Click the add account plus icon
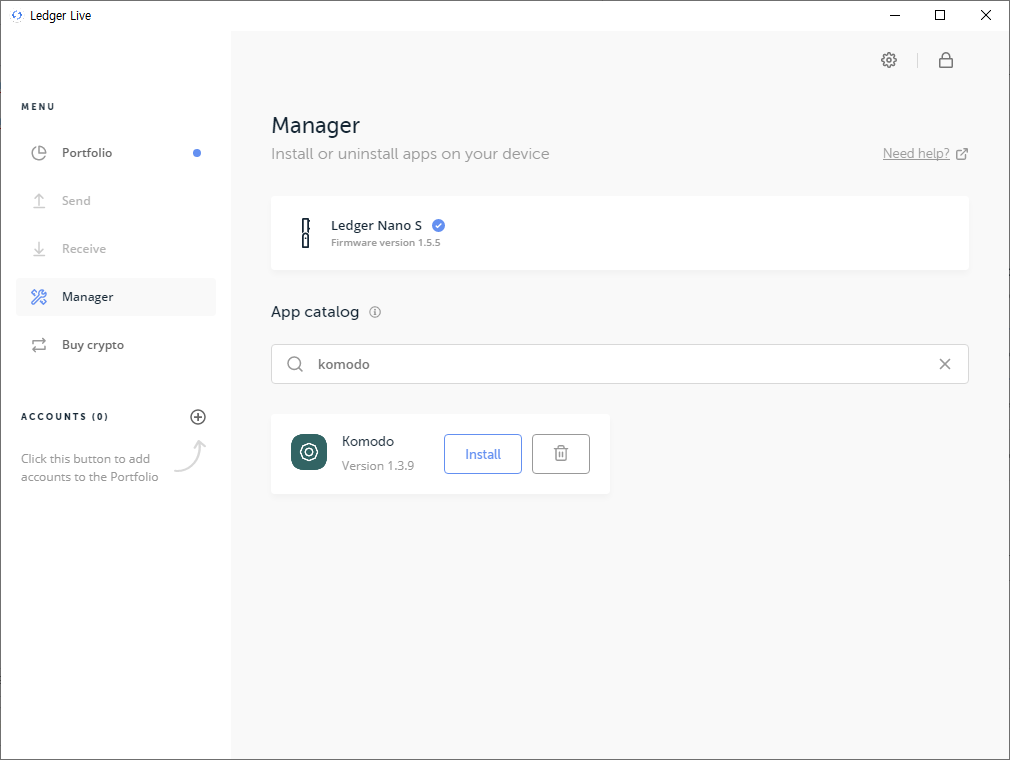1010x760 pixels. [x=198, y=417]
